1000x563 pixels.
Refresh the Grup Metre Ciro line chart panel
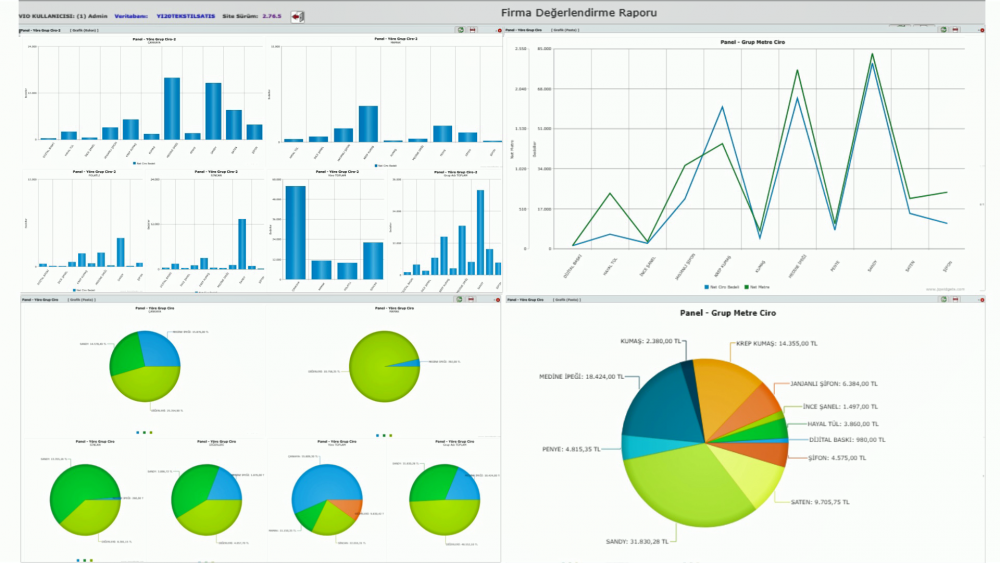[x=943, y=31]
